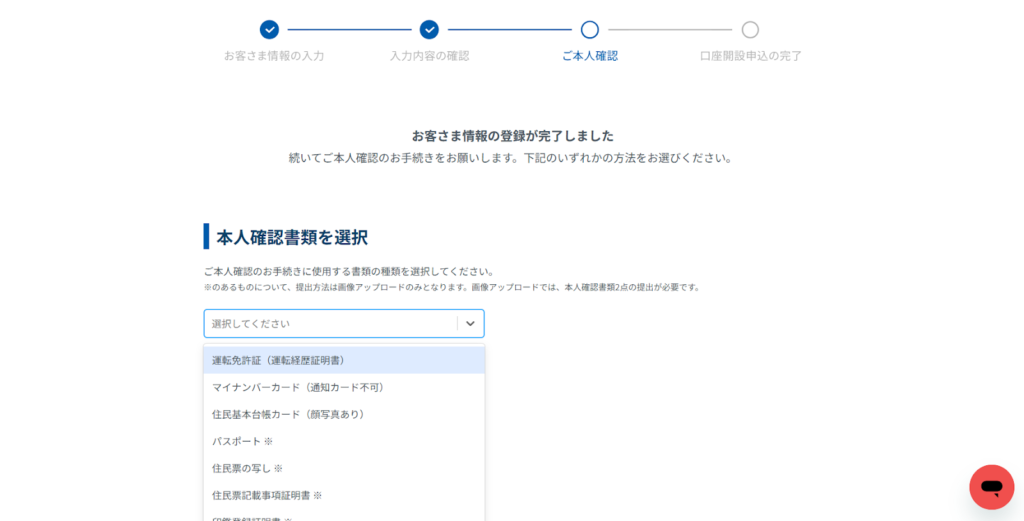This screenshot has height=521, width=1024.
Task: Click the ご本人確認 step label
Action: [590, 56]
